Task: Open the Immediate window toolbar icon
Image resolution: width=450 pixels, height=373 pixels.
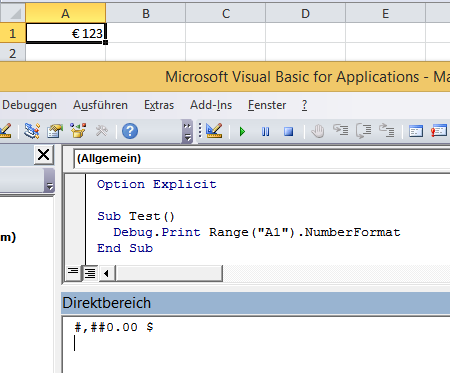Action: 439,131
